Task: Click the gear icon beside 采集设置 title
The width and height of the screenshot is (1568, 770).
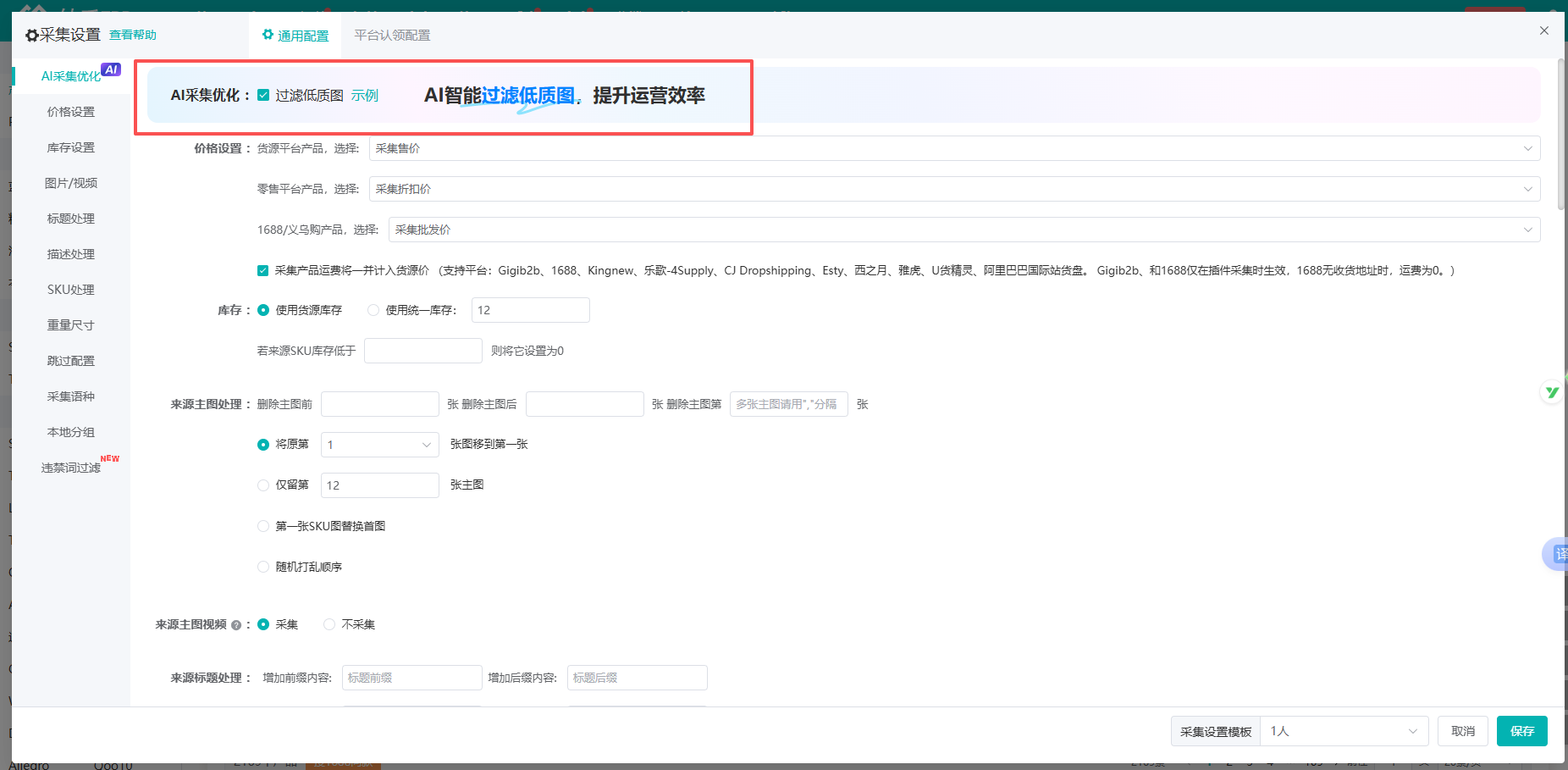Action: pos(30,35)
